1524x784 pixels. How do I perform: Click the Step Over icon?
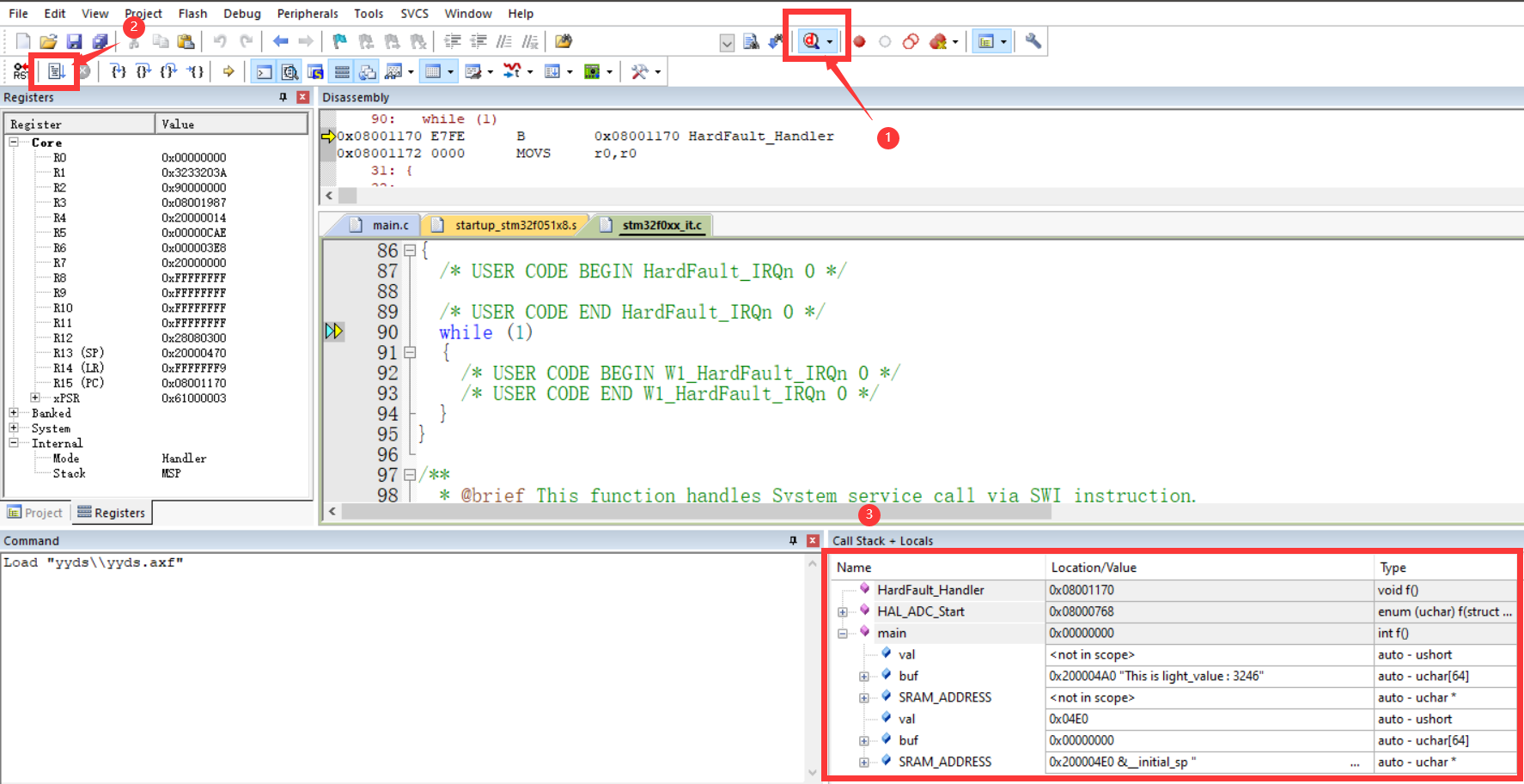click(x=143, y=71)
